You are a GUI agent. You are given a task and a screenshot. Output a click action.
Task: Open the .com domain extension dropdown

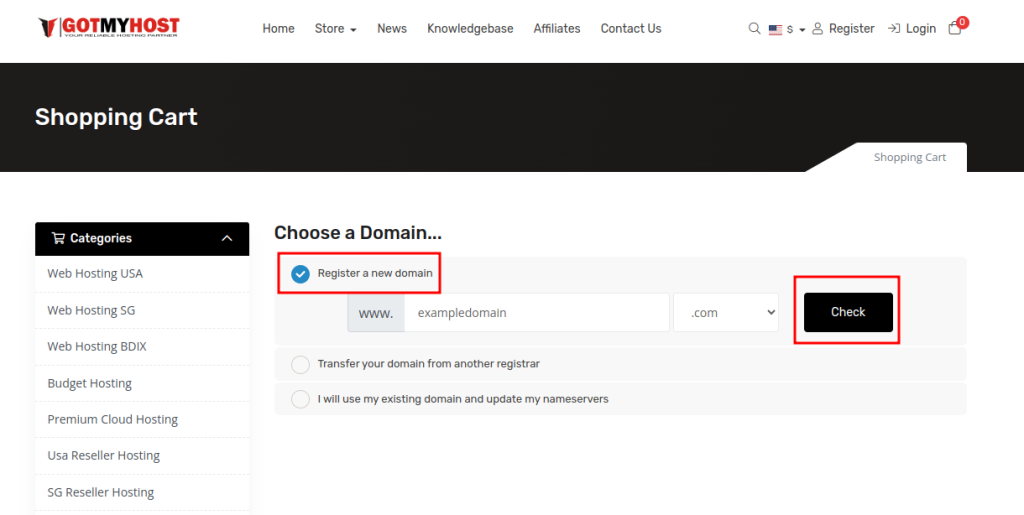[725, 312]
